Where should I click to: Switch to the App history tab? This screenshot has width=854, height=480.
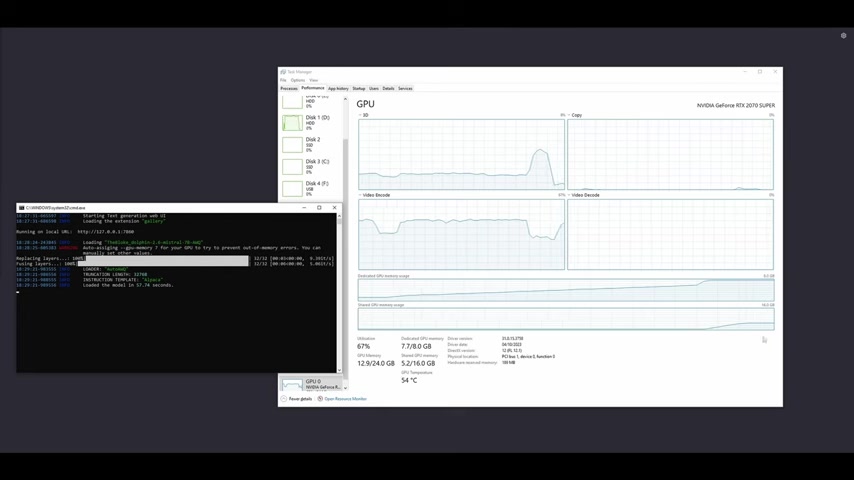338,88
